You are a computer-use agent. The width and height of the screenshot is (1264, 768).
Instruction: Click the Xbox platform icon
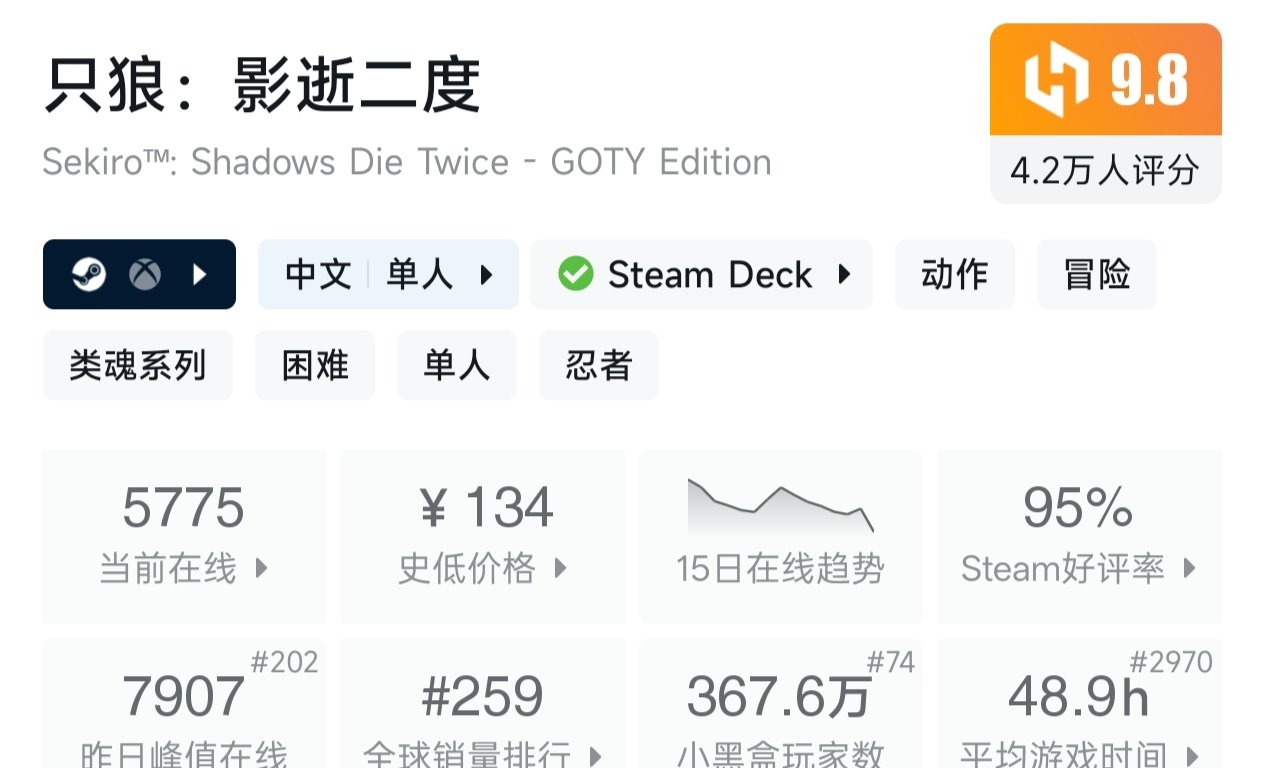coord(145,274)
